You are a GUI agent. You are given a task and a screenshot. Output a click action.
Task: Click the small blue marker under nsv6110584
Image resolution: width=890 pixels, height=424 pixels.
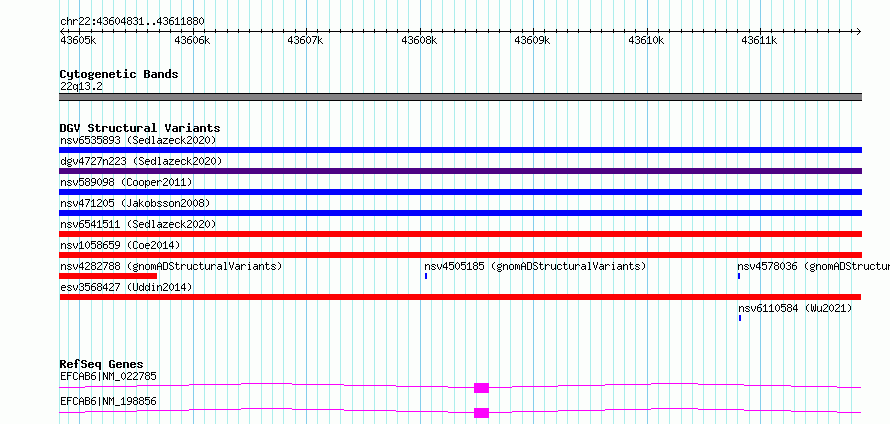click(740, 318)
